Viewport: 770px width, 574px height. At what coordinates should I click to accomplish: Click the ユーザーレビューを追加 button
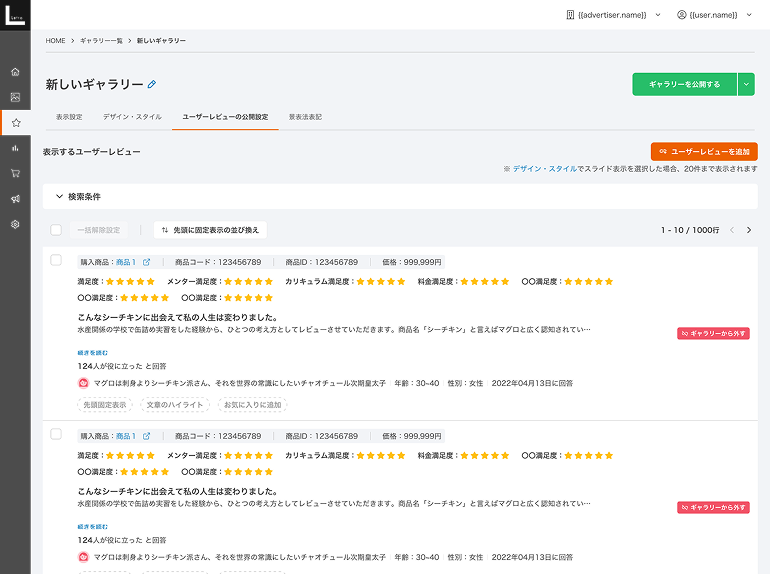coord(703,151)
